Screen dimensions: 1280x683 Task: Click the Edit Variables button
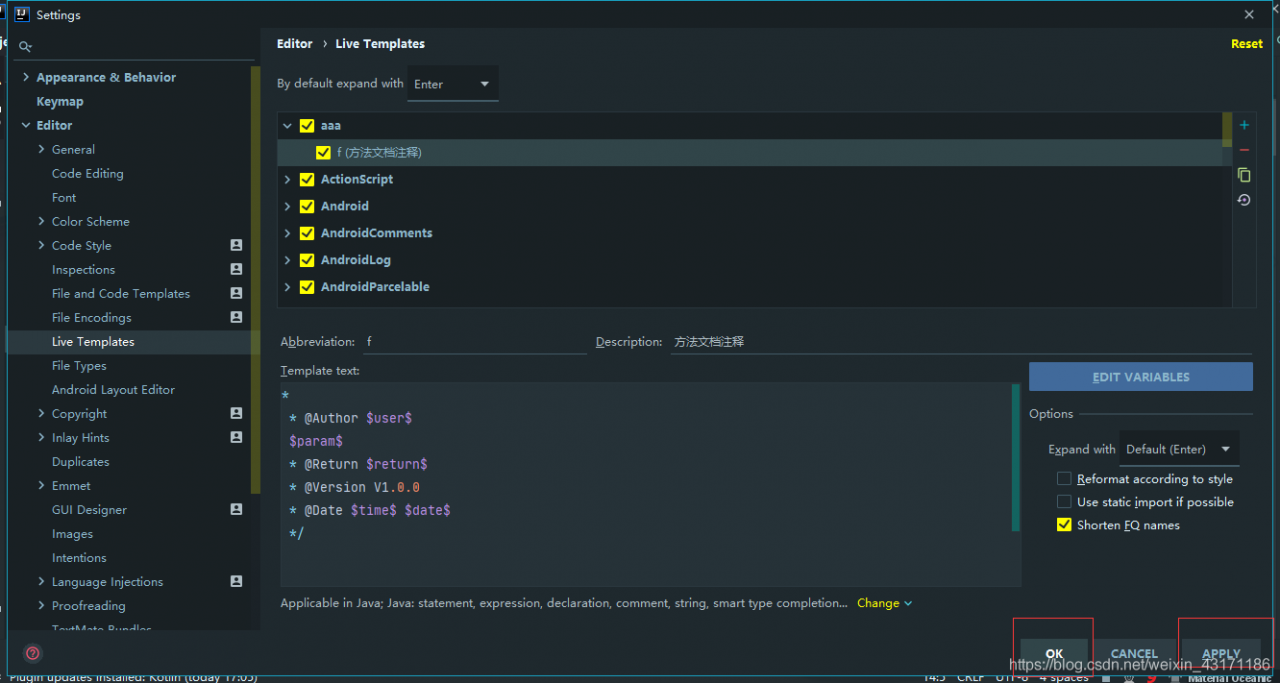1141,377
